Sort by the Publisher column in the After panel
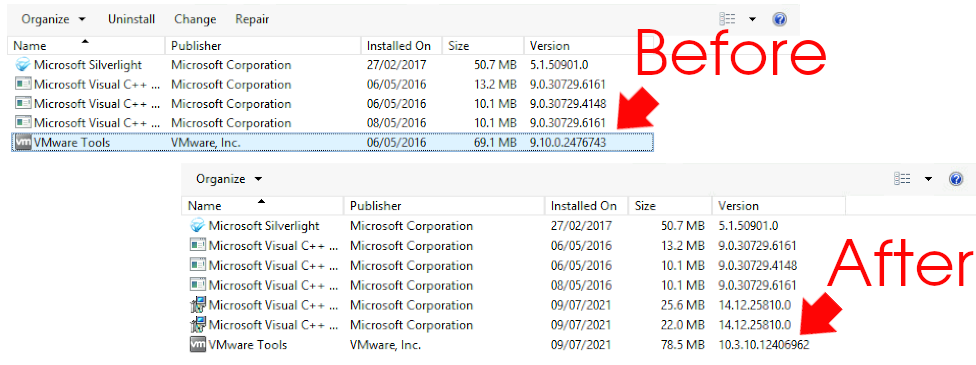The width and height of the screenshot is (976, 365). click(444, 206)
